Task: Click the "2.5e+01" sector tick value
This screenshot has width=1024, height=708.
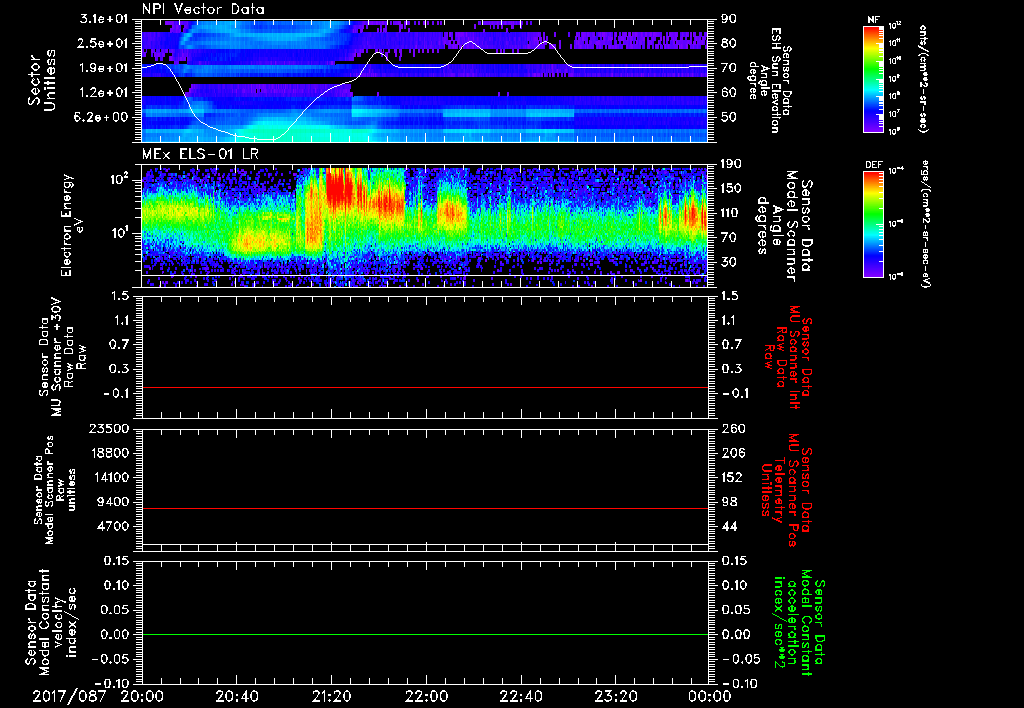Action: click(x=104, y=43)
